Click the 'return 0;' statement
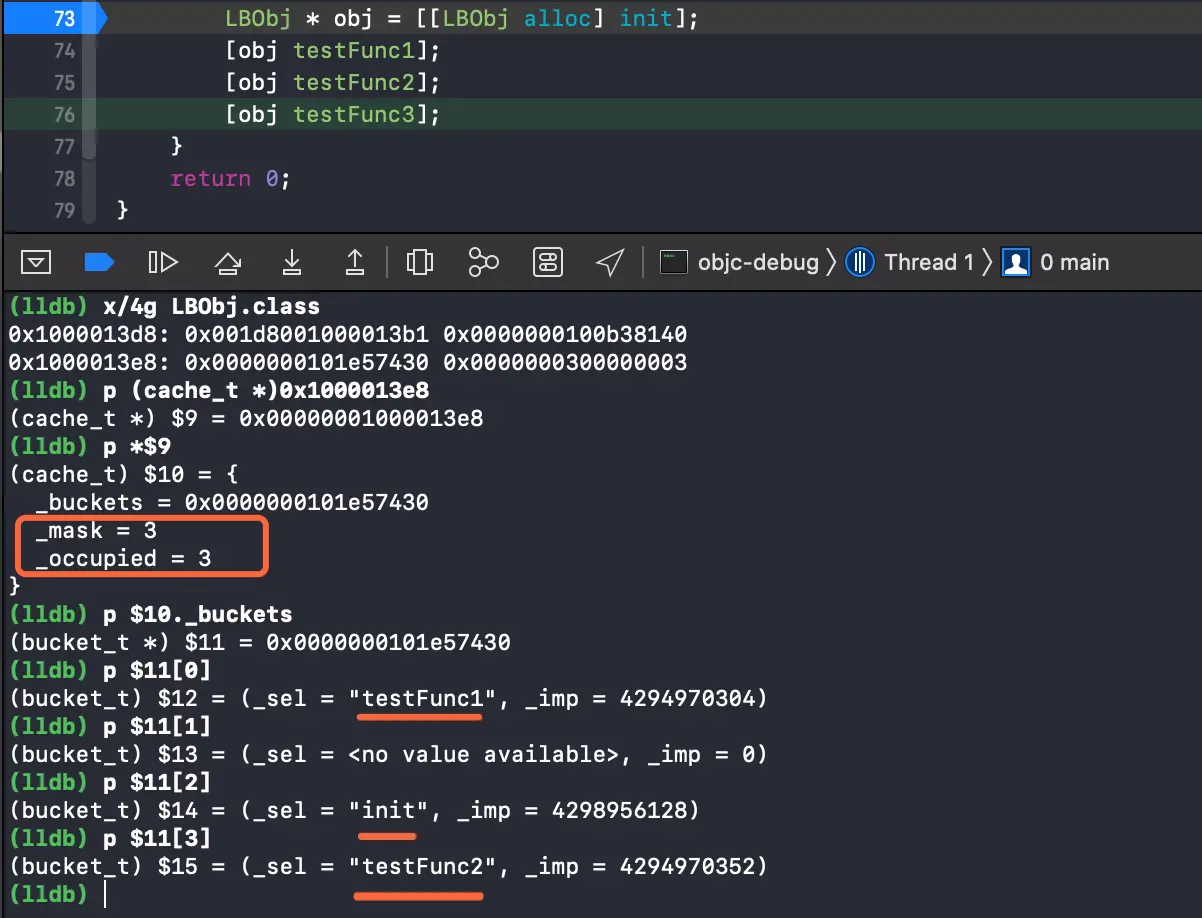The image size is (1202, 918). (230, 179)
